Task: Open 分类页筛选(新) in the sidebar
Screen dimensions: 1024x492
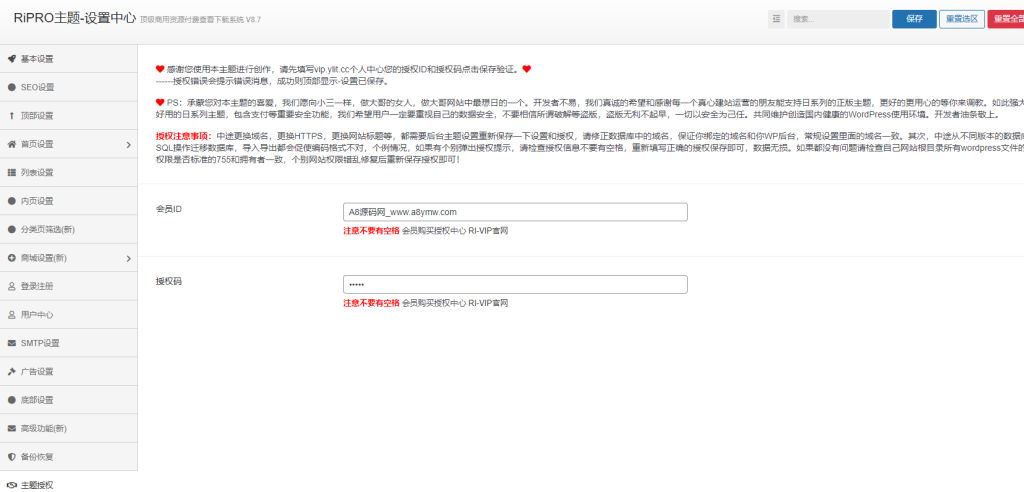Action: (x=69, y=229)
